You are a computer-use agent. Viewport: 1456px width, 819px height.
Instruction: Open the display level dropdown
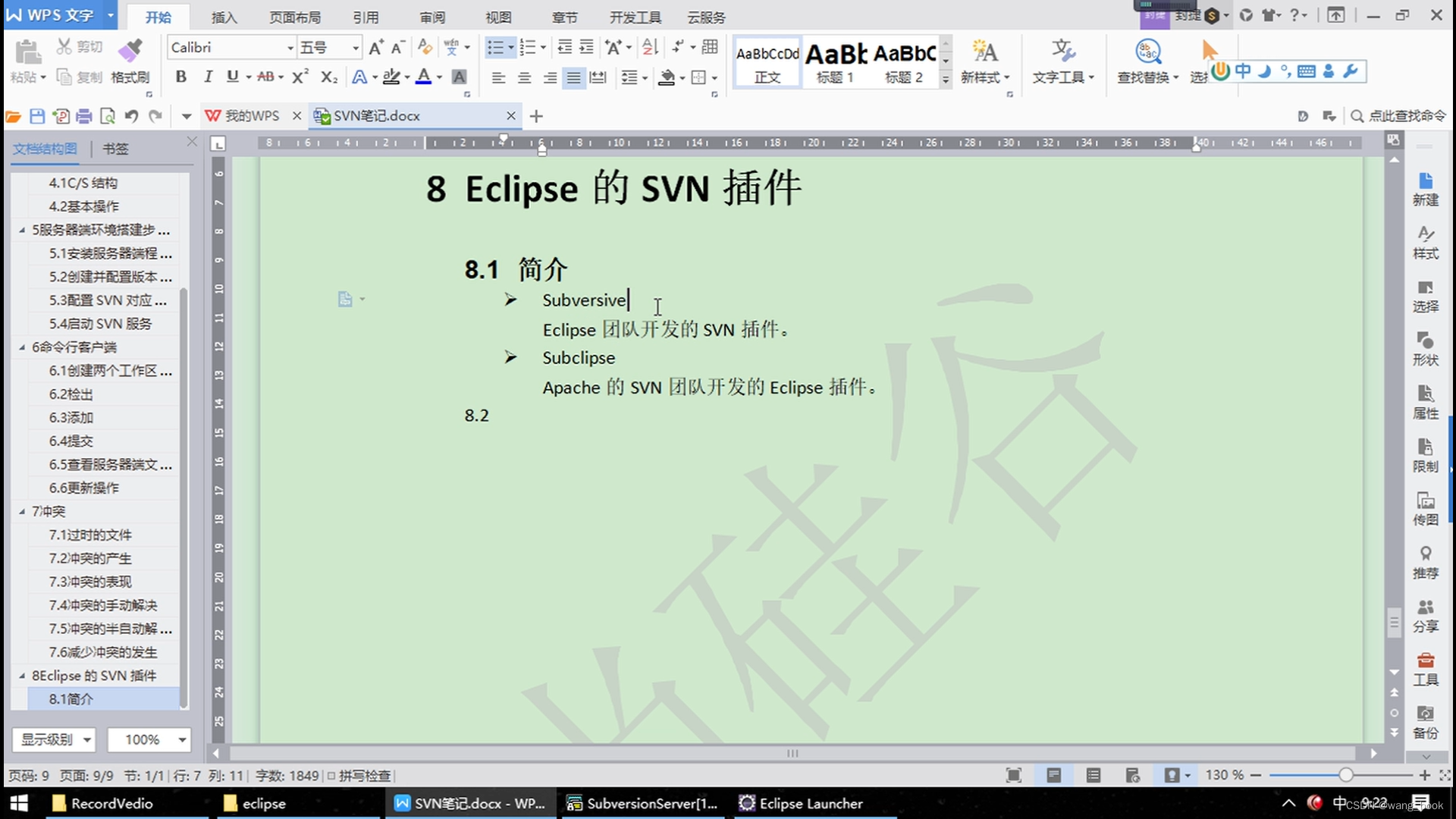(x=54, y=739)
